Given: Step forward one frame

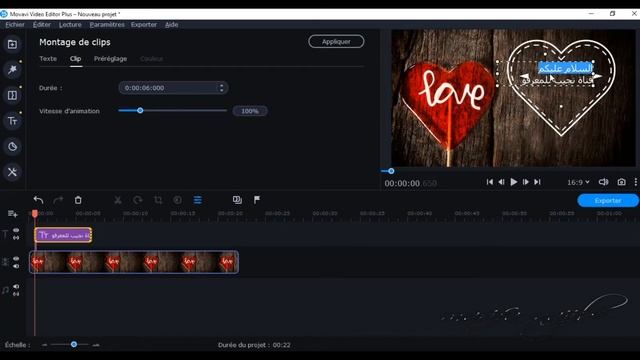Looking at the screenshot, I should point(526,182).
